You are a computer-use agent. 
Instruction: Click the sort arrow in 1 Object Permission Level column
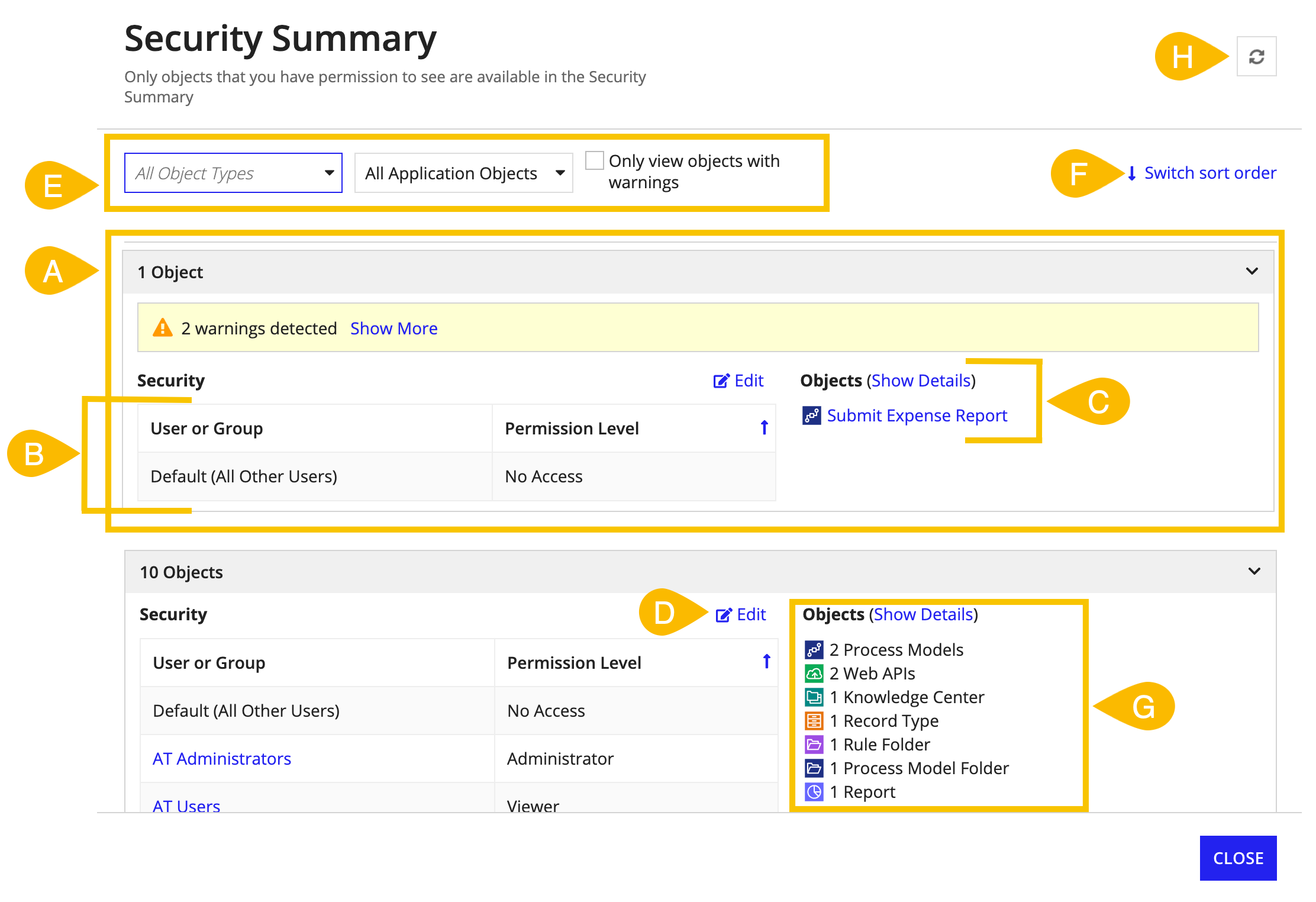click(764, 427)
